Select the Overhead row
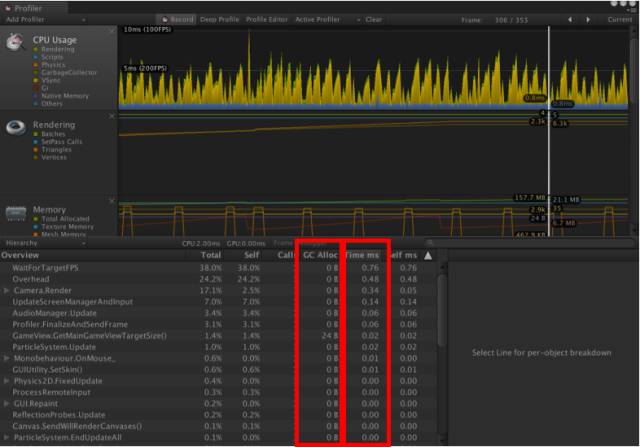Viewport: 640px width, 447px height. pos(218,279)
